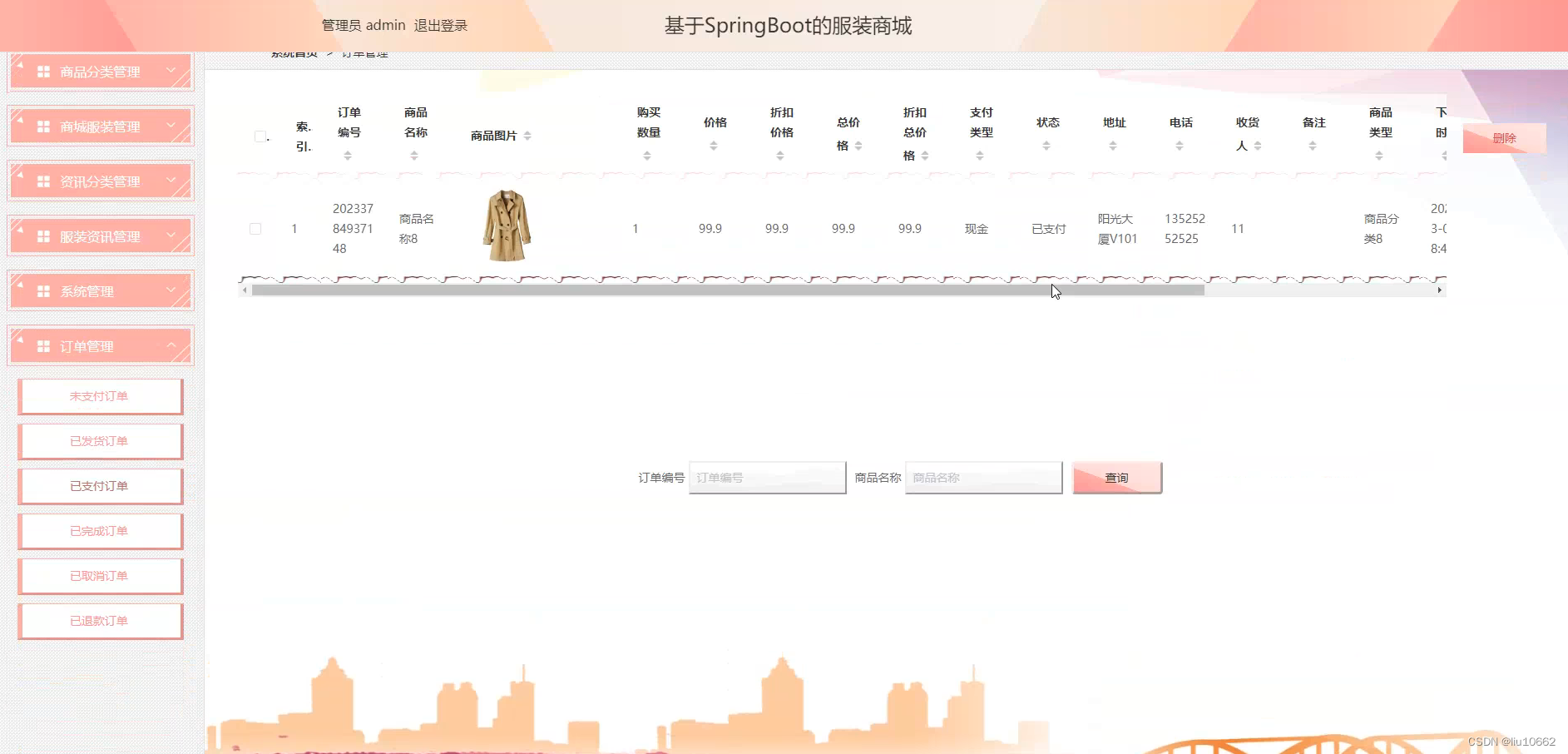Viewport: 1568px width, 754px height.
Task: Check the row for order 20233784937148
Action: pyautogui.click(x=255, y=229)
